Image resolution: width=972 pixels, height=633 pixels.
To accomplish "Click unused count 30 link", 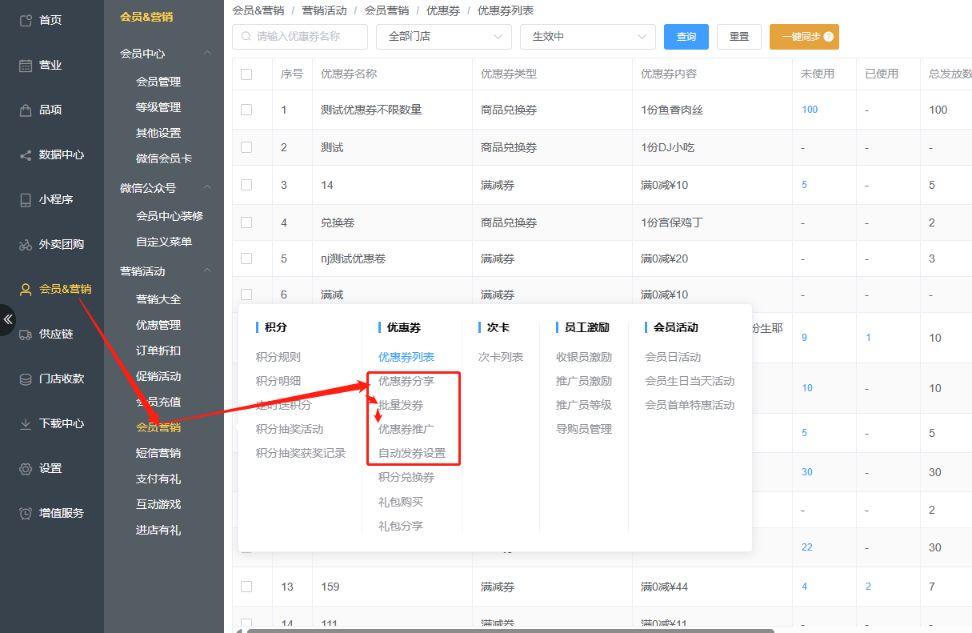I will [806, 472].
